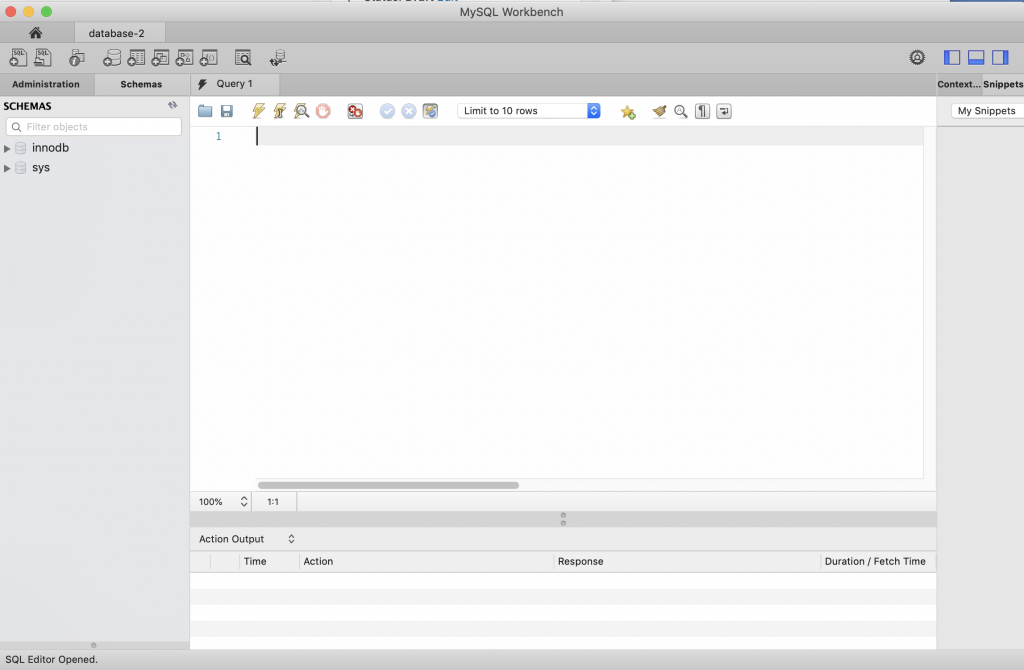Select the sys schema

pos(40,168)
